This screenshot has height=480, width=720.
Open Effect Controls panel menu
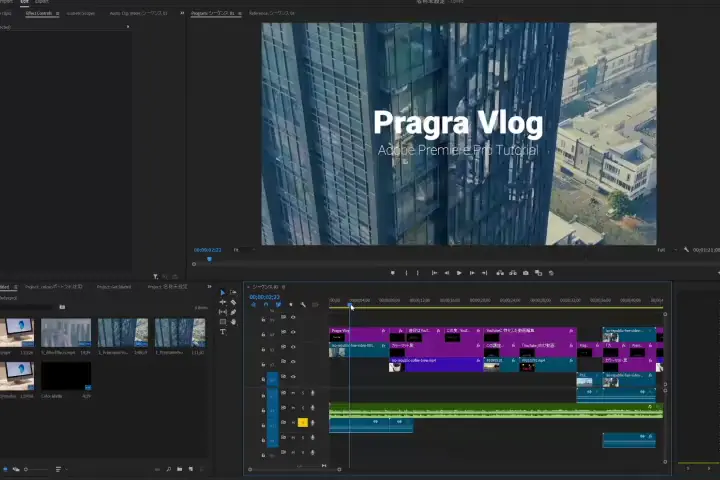point(57,13)
